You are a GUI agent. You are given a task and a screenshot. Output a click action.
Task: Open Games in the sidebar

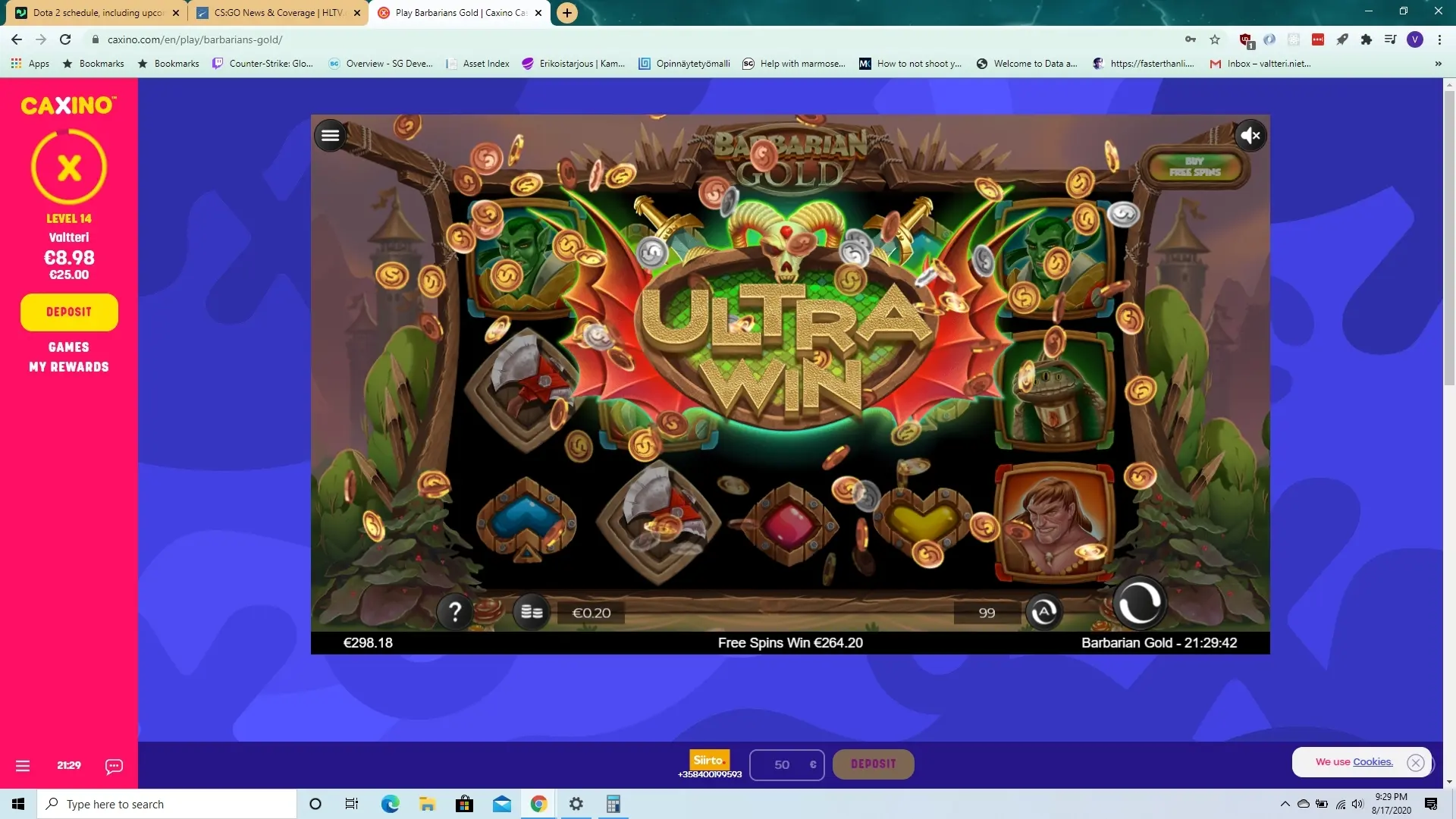69,347
